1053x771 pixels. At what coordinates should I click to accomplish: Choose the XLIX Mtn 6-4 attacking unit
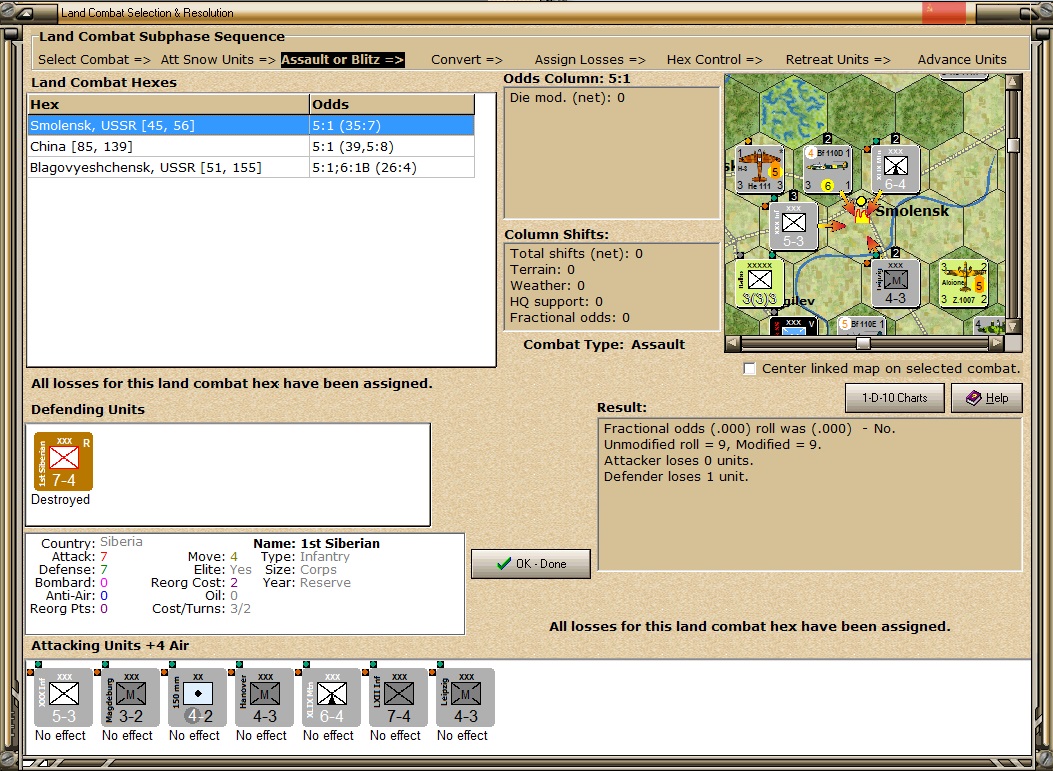[331, 697]
